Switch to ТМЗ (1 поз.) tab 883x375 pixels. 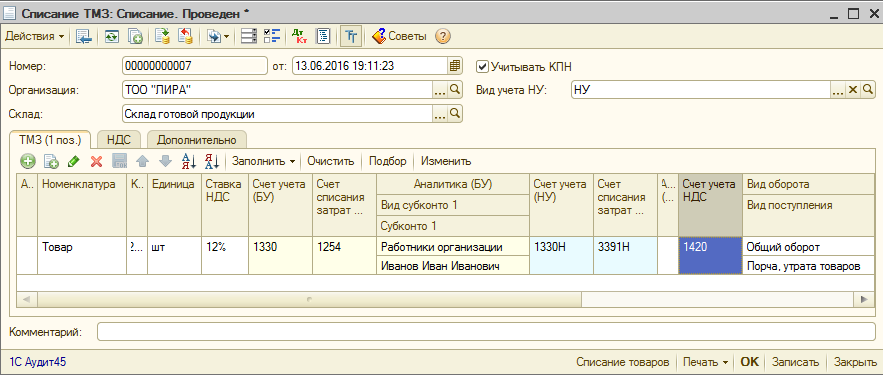click(x=51, y=140)
